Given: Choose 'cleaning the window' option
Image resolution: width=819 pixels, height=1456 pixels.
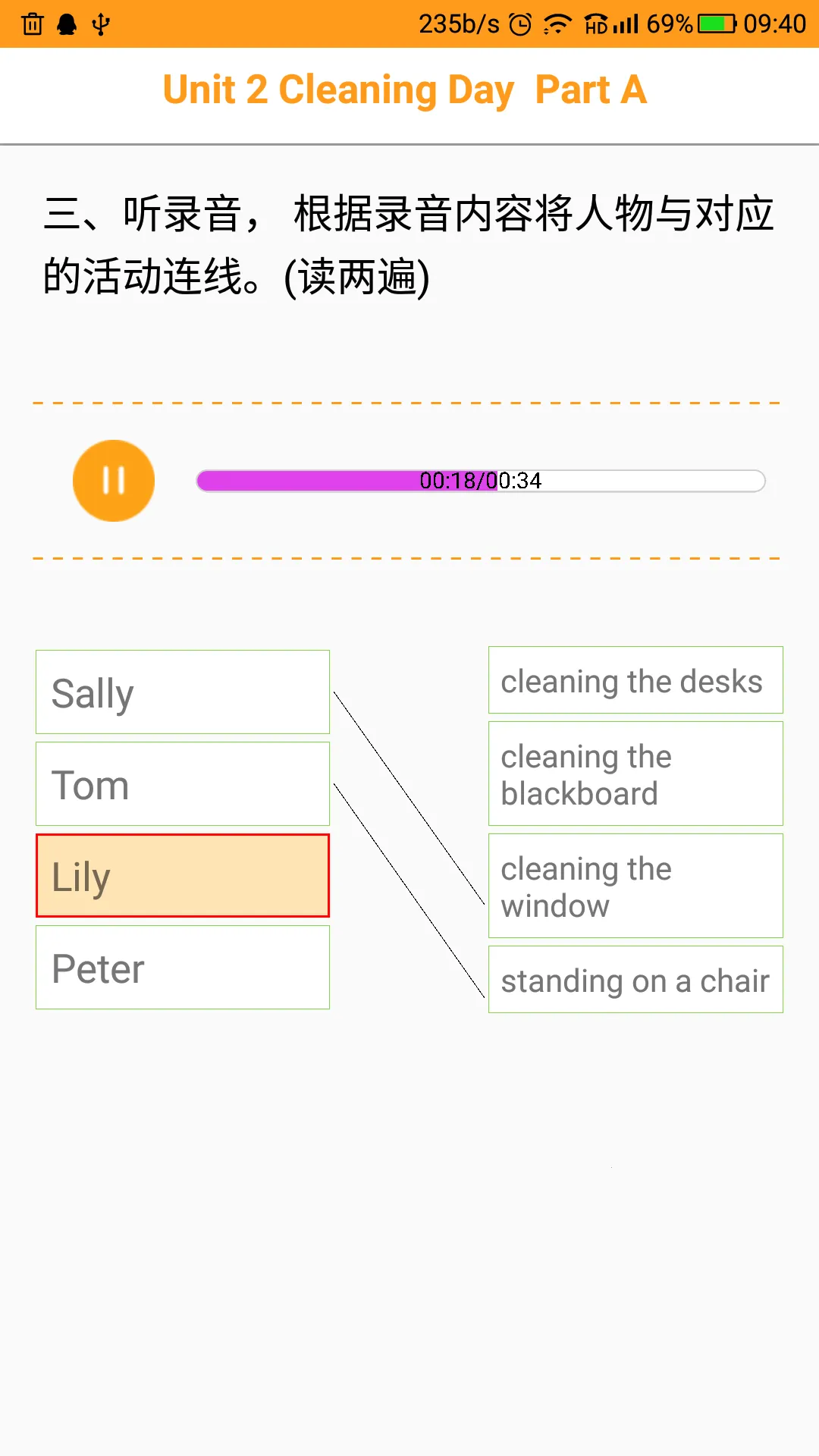Looking at the screenshot, I should [635, 886].
